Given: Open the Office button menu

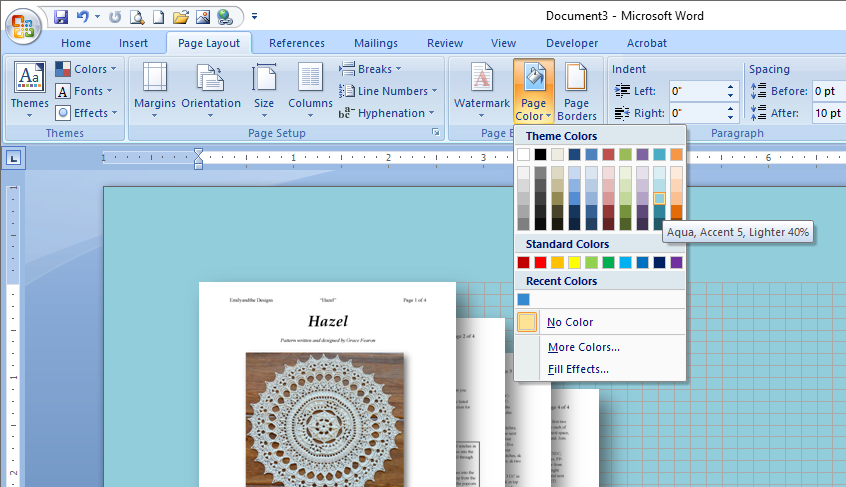Looking at the screenshot, I should coord(23,25).
